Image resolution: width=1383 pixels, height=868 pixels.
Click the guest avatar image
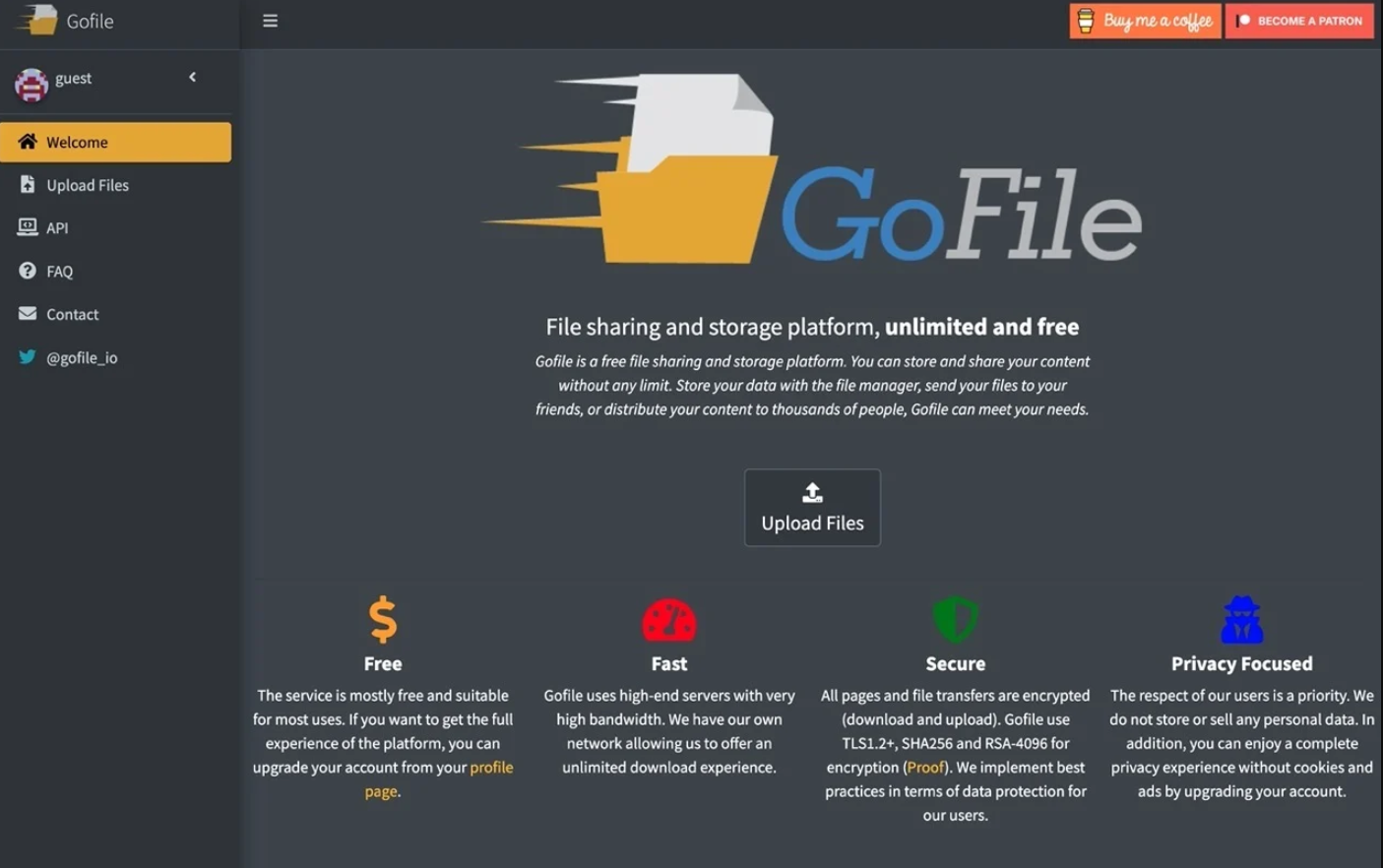tap(31, 86)
